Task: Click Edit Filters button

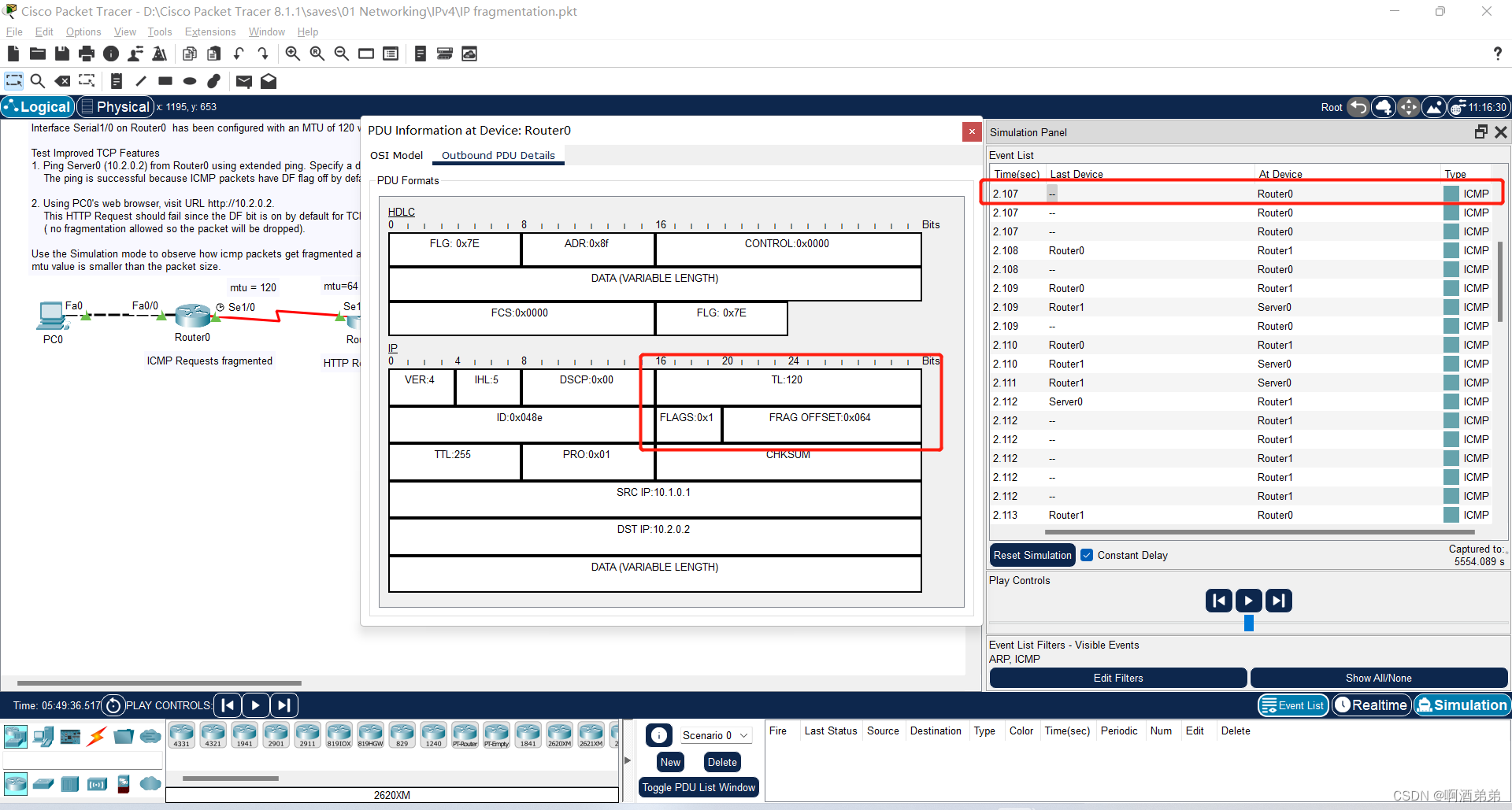Action: point(1118,678)
